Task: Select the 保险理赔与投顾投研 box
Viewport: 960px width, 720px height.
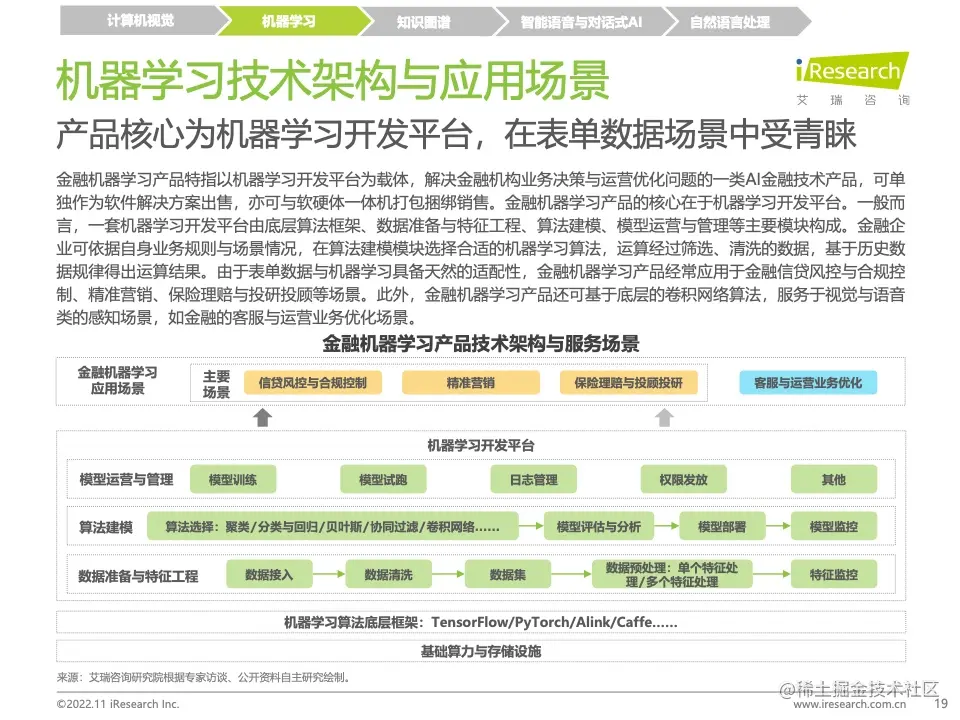Action: click(628, 383)
